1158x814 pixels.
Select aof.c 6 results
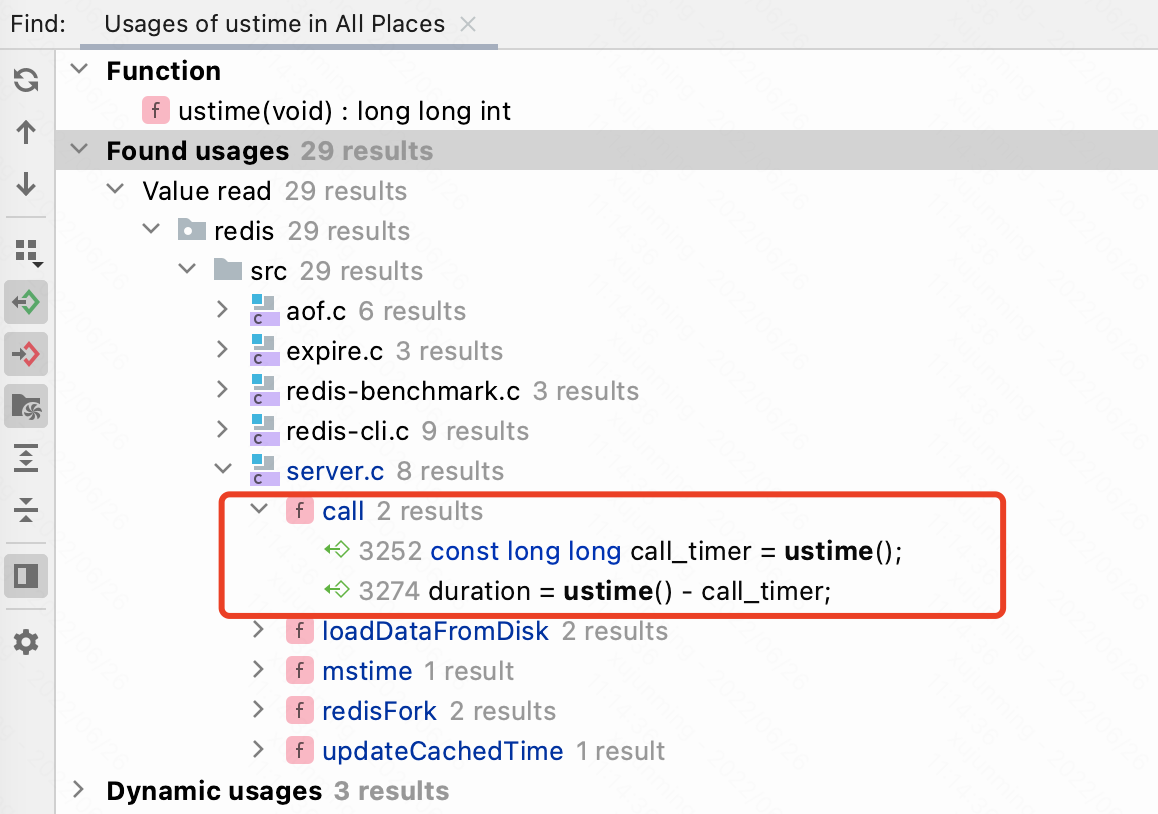click(376, 311)
